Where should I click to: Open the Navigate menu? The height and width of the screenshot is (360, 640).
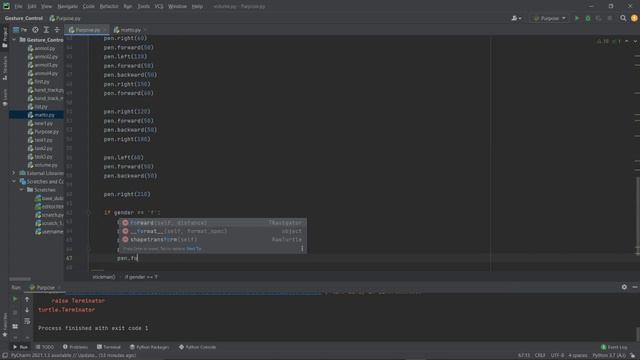pyautogui.click(x=67, y=7)
